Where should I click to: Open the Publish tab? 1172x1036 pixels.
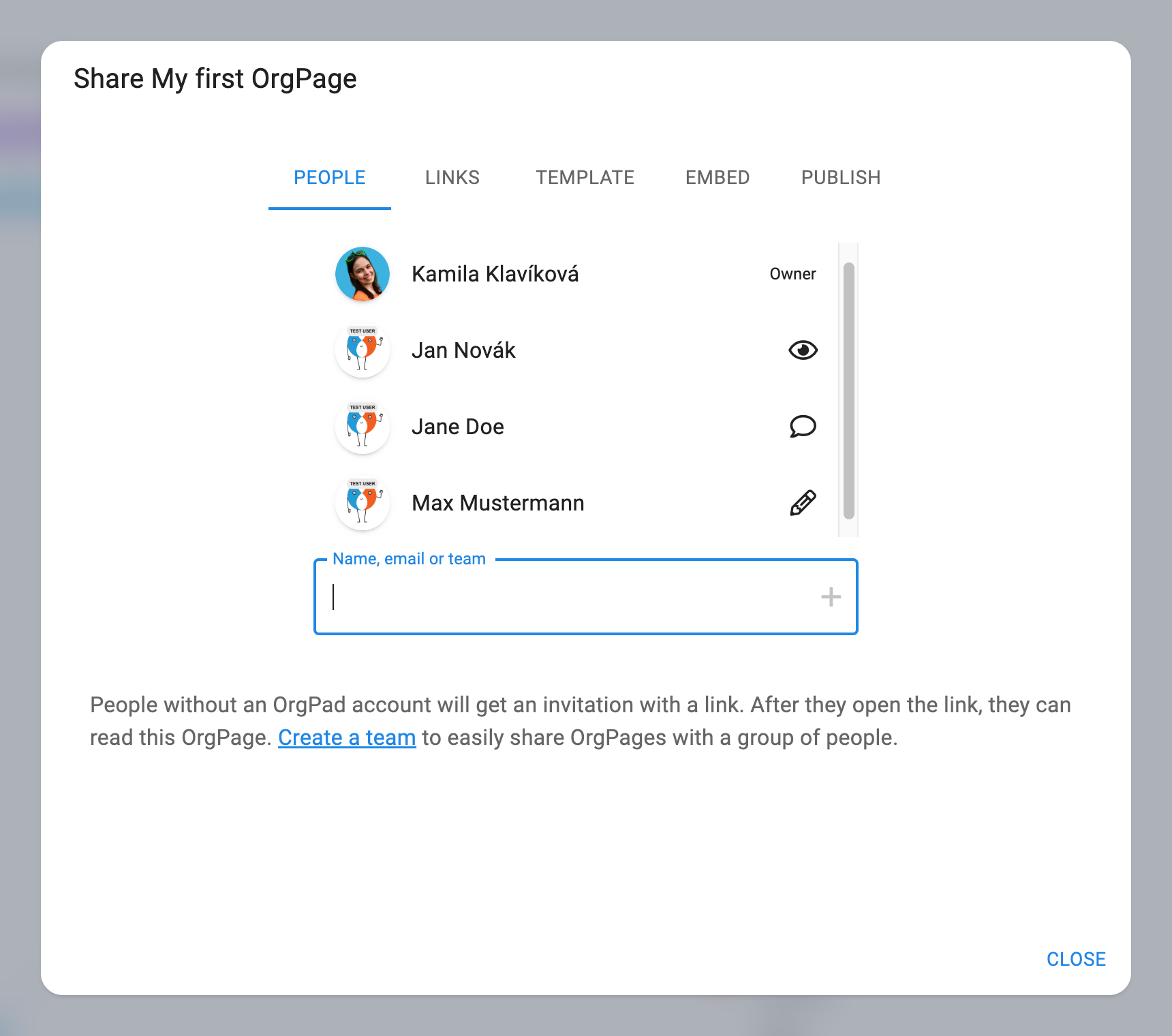tap(841, 178)
